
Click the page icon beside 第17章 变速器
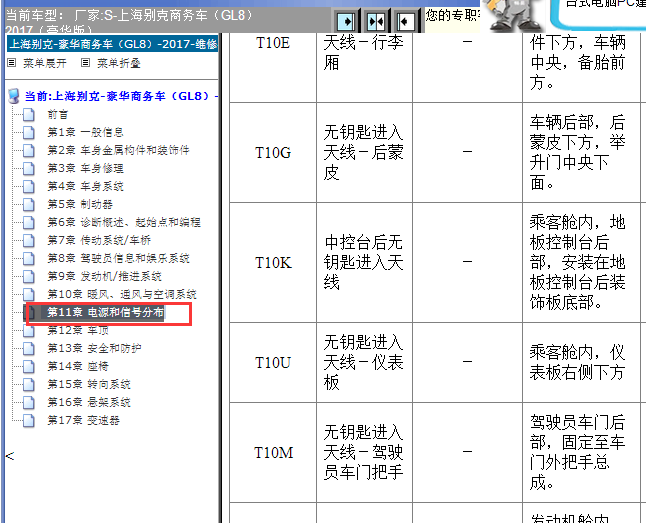click(x=29, y=420)
